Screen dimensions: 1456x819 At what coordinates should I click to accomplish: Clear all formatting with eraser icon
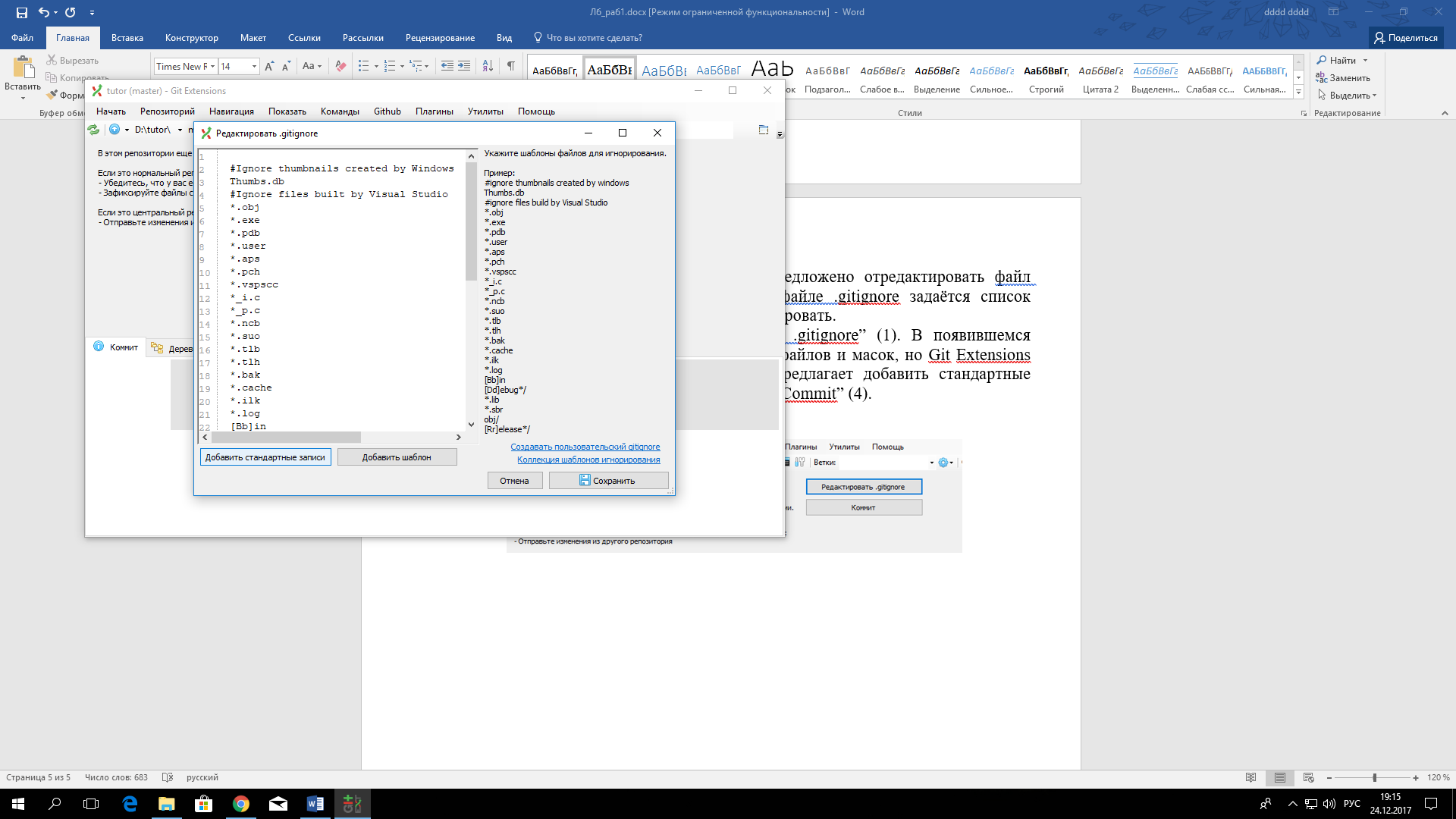coord(340,66)
